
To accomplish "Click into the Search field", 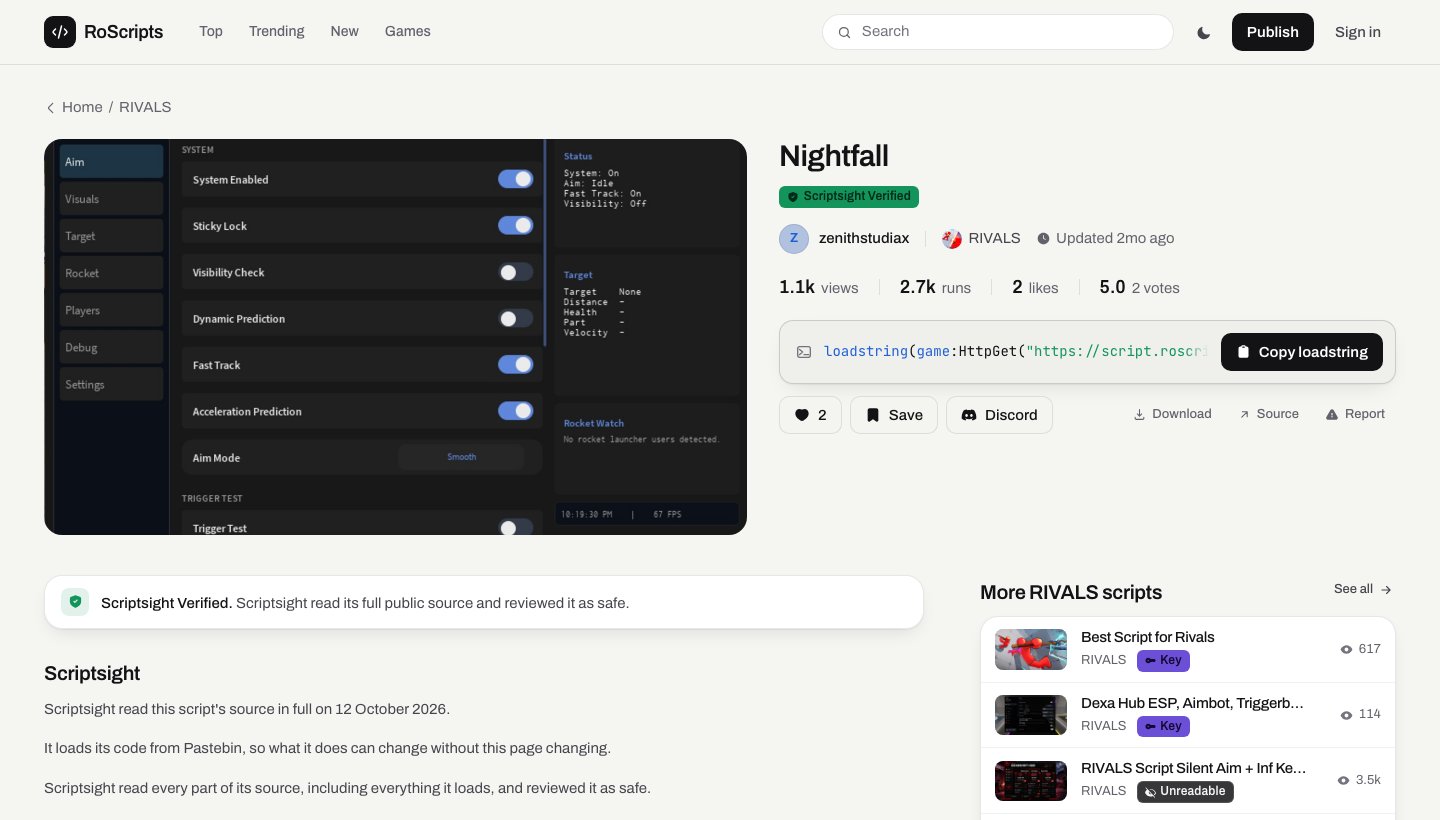I will (x=998, y=32).
